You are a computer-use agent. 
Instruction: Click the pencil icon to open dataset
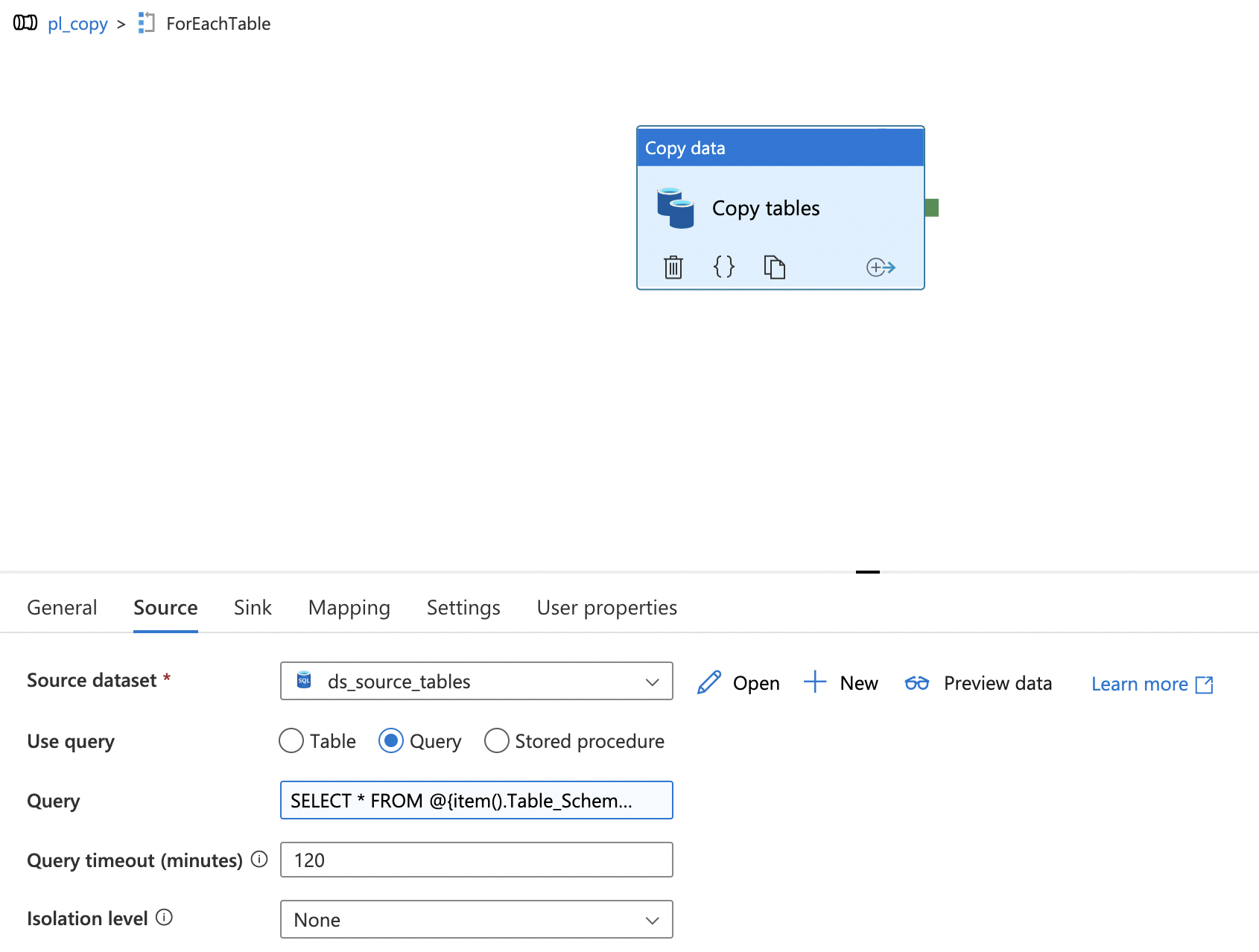tap(709, 682)
